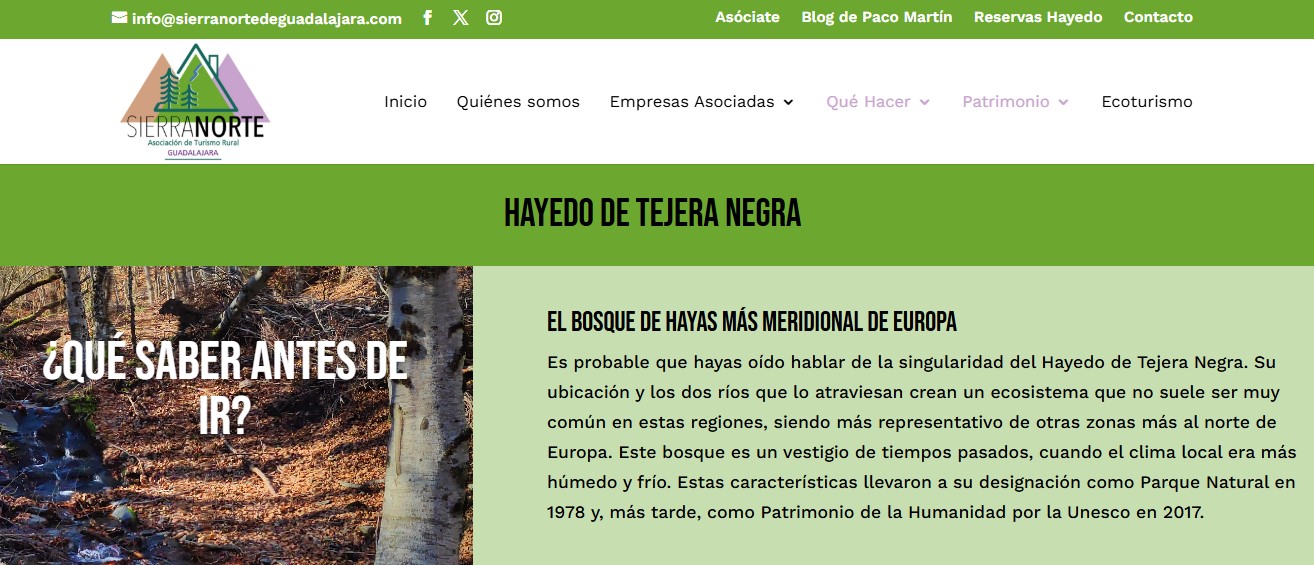Click the Asóciate link
Image resolution: width=1314 pixels, height=565 pixels.
click(747, 17)
